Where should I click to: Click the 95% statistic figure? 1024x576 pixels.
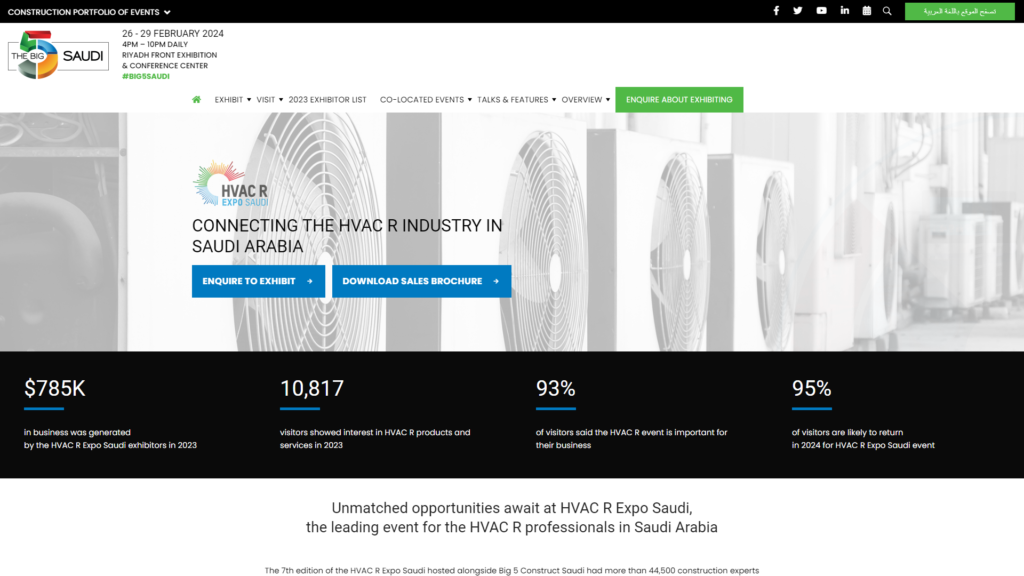coord(811,389)
